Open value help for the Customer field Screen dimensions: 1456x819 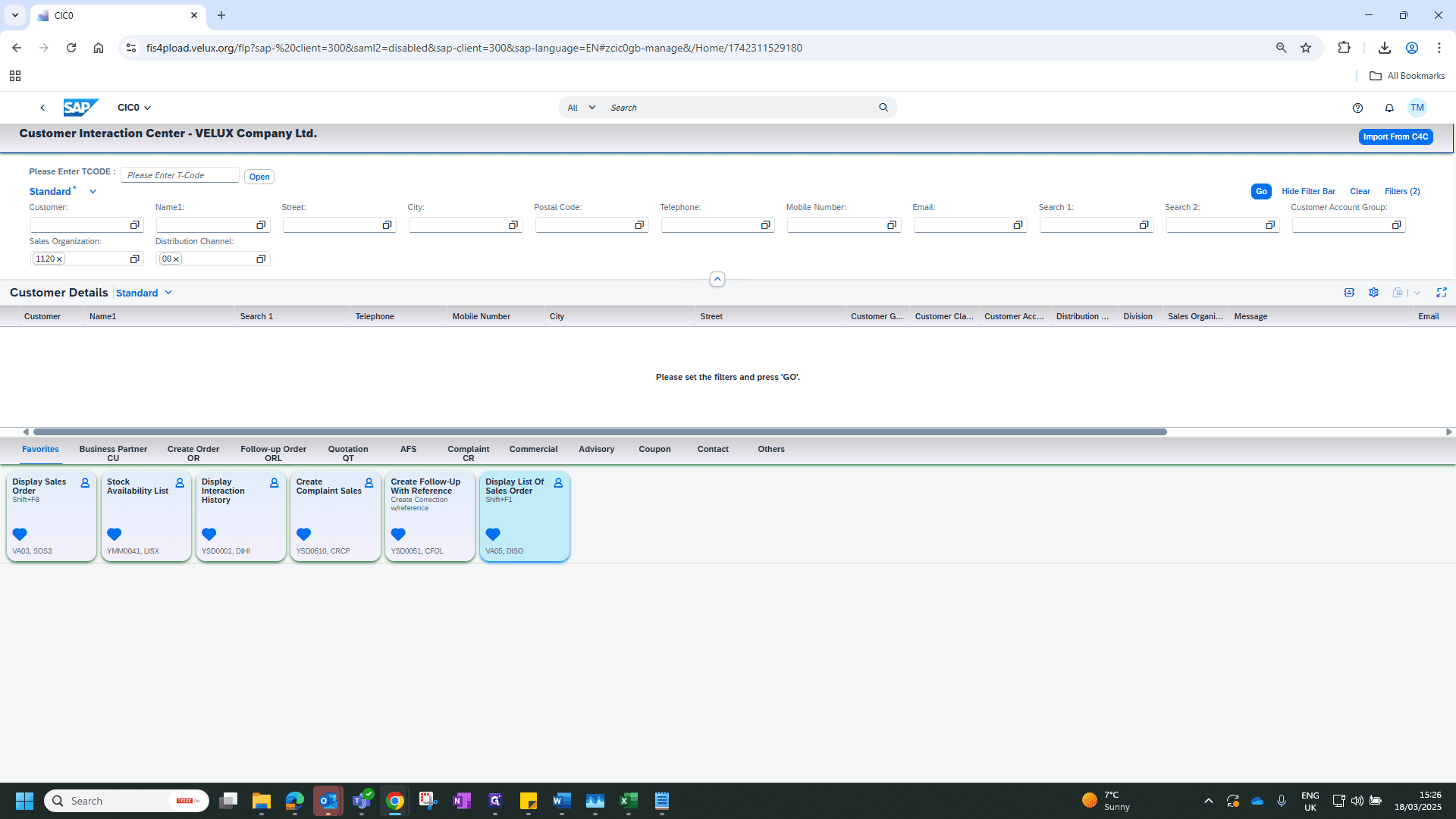coord(134,225)
